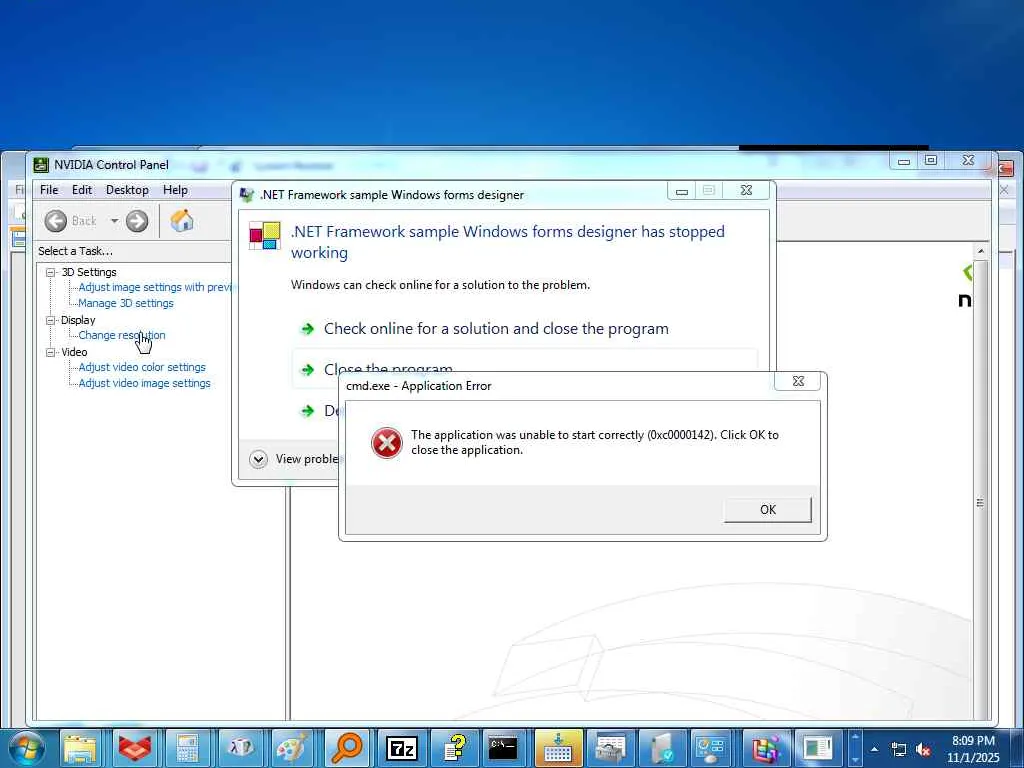Open Paint palette icon in taskbar

pos(293,748)
